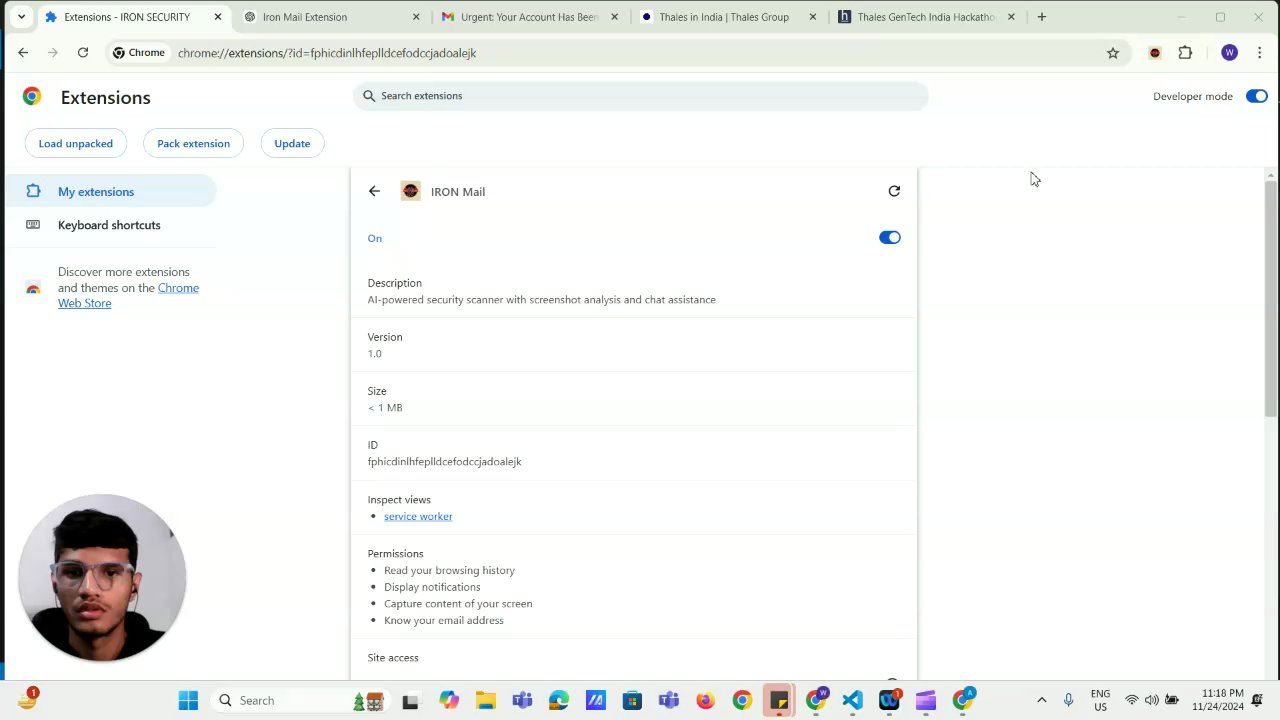Image resolution: width=1280 pixels, height=720 pixels.
Task: Close the Iron Mail Extension tab
Action: pos(416,17)
